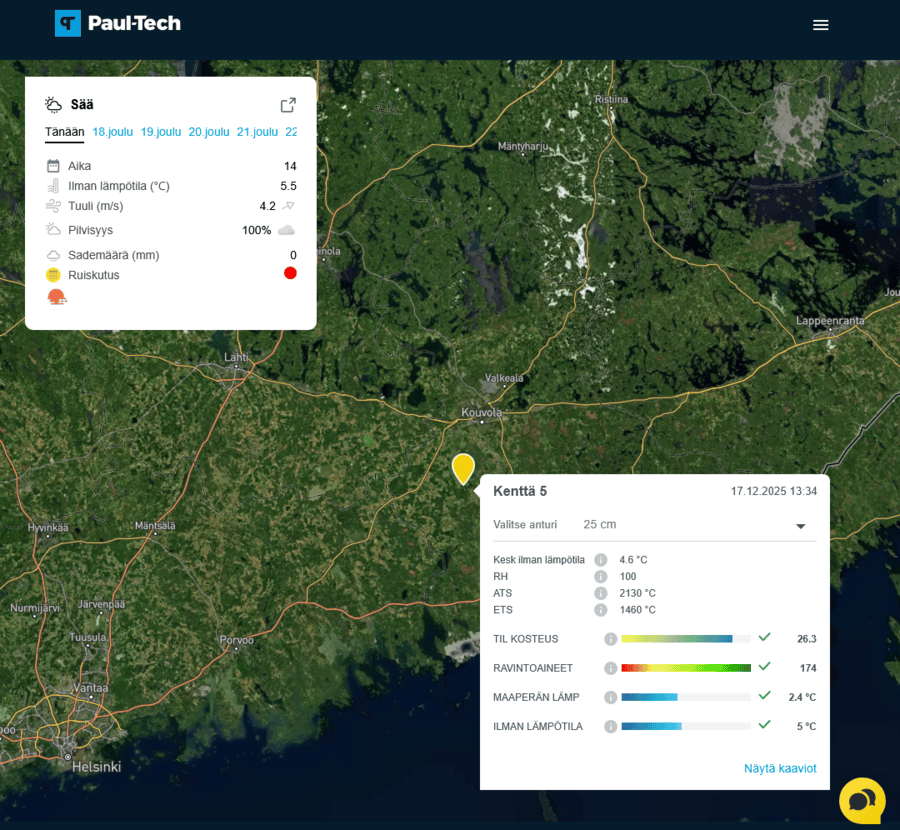Click info icon next to RH
Viewport: 900px width, 830px height.
pos(601,577)
